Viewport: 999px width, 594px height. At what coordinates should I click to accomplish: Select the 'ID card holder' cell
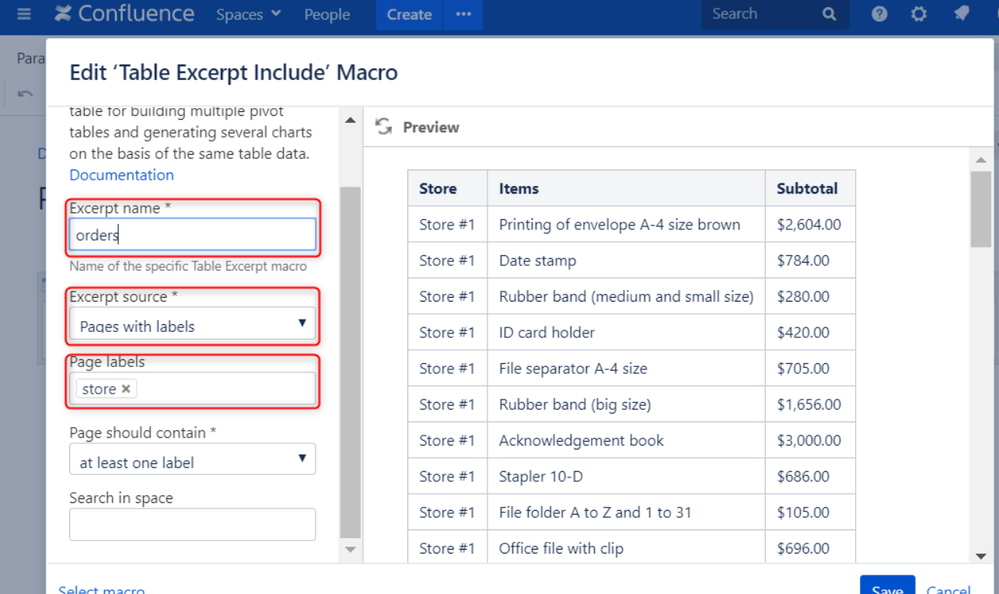point(626,332)
